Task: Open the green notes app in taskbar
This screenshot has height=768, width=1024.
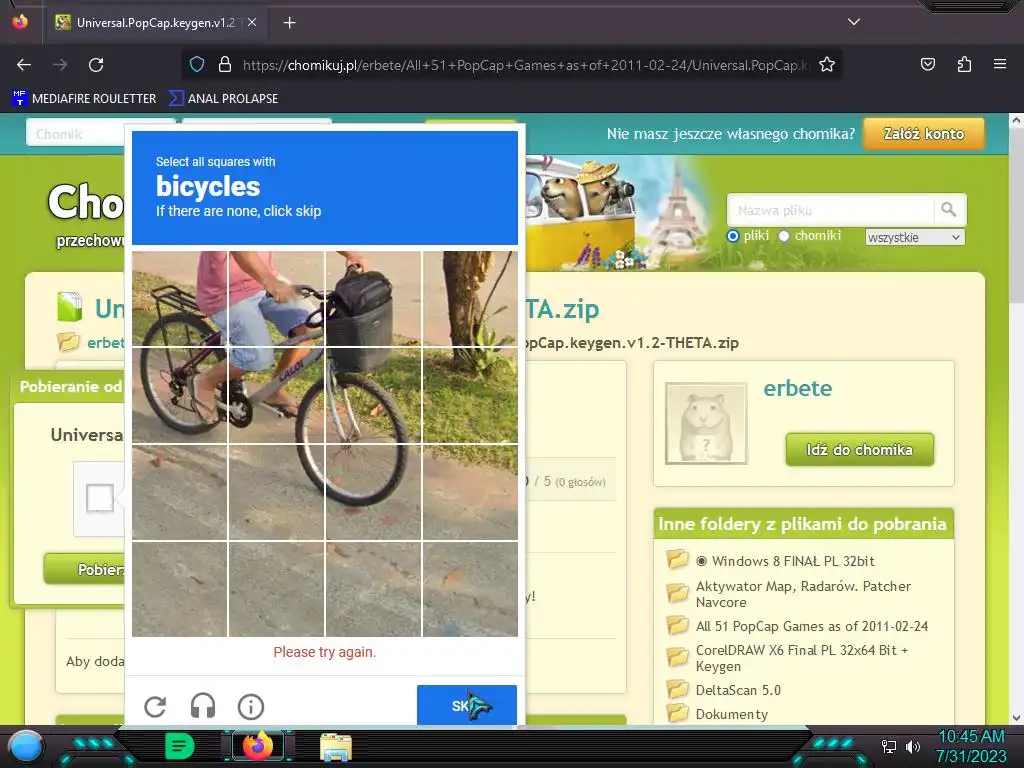Action: coord(180,746)
